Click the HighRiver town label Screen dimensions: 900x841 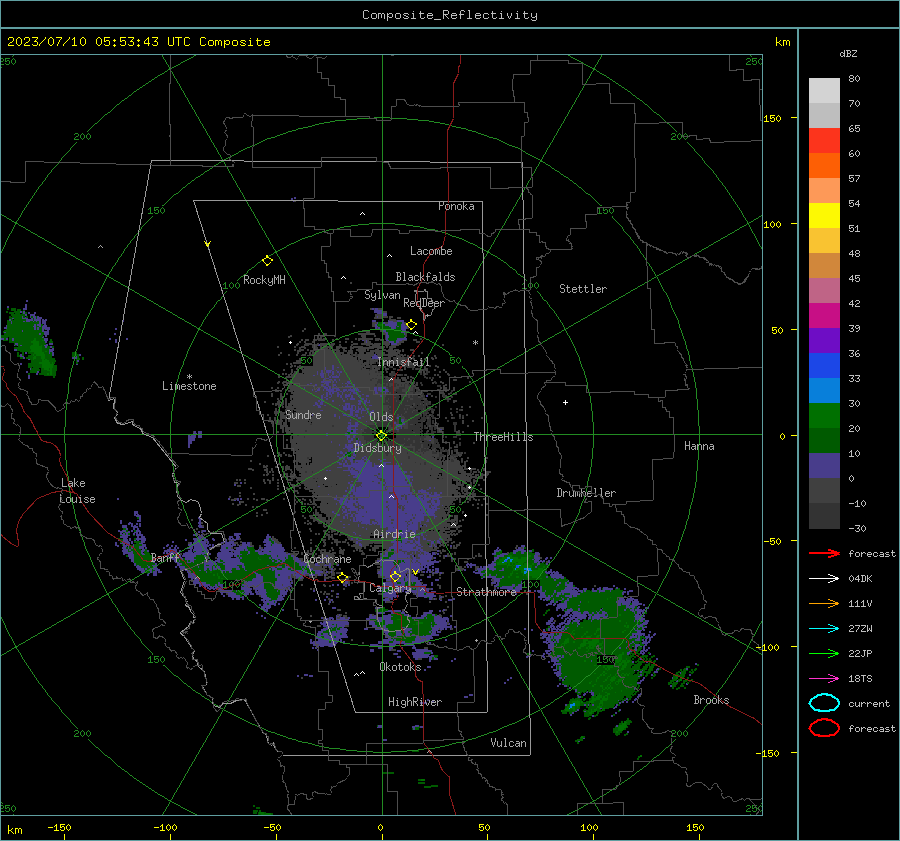click(415, 702)
